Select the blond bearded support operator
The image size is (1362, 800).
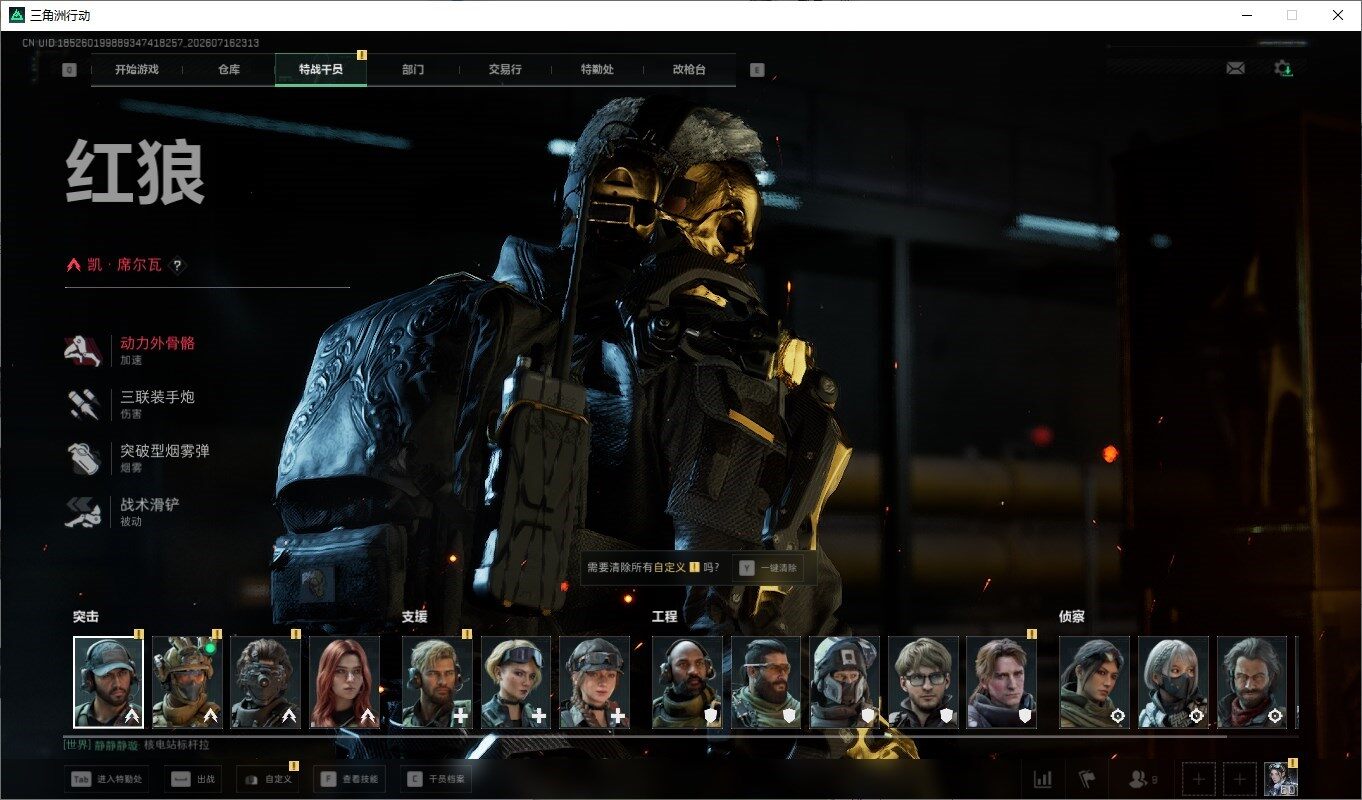(437, 682)
